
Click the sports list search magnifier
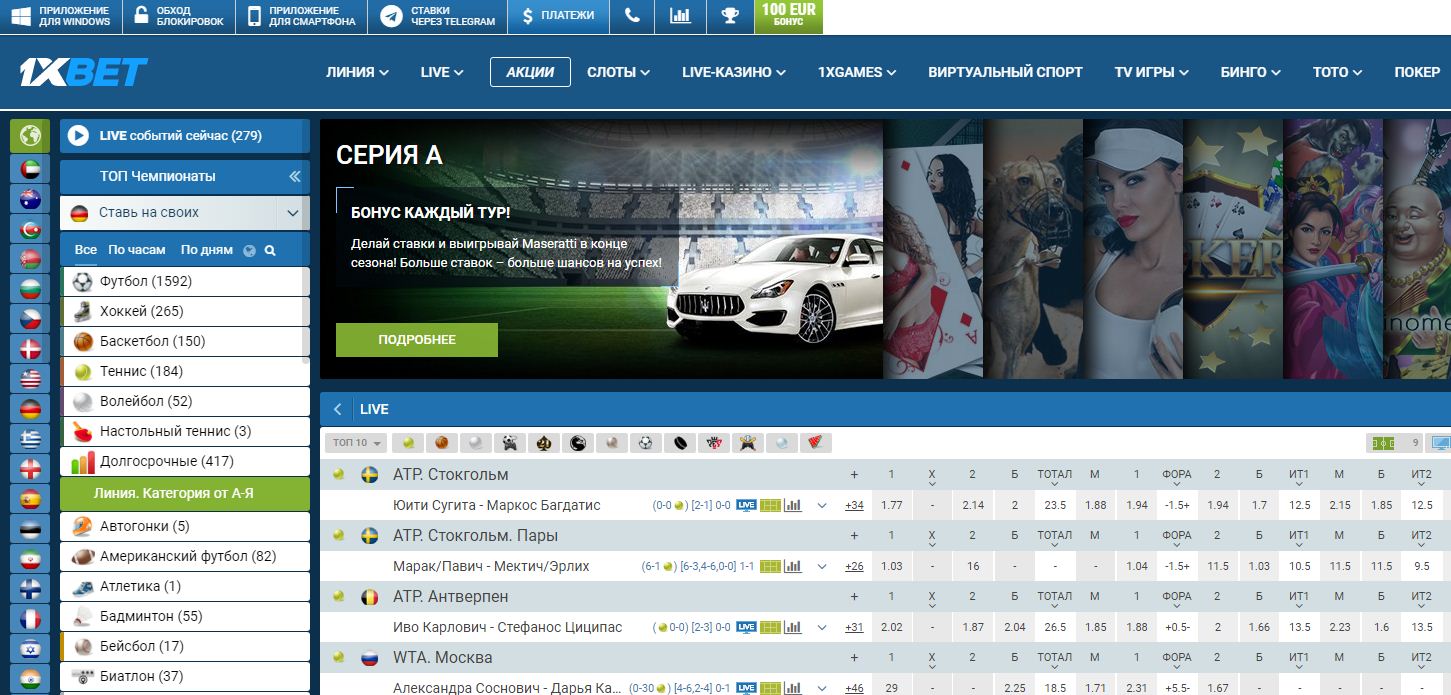click(x=270, y=251)
